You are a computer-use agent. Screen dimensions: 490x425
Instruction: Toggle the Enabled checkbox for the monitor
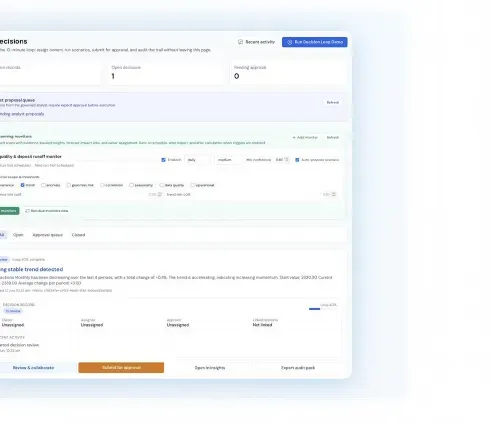tap(163, 160)
